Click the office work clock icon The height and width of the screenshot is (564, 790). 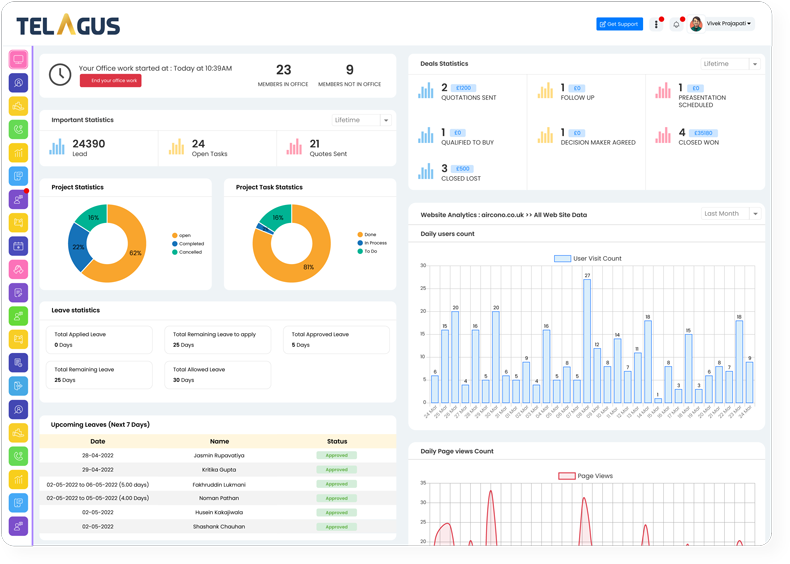pyautogui.click(x=60, y=75)
